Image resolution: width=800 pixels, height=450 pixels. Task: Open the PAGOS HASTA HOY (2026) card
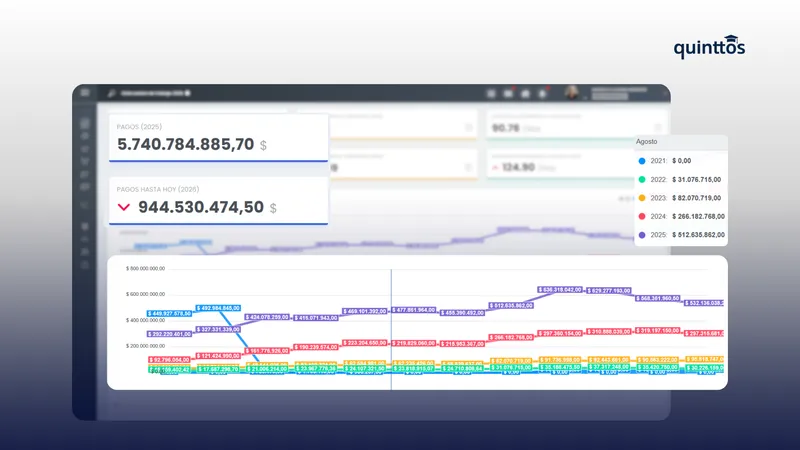tap(218, 201)
